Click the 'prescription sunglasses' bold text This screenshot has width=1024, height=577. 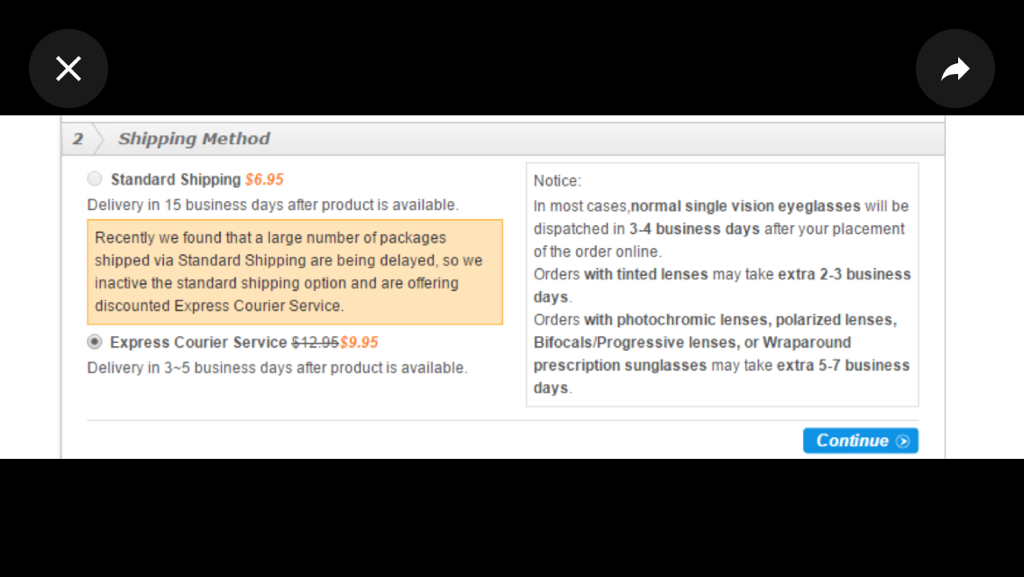(x=620, y=365)
